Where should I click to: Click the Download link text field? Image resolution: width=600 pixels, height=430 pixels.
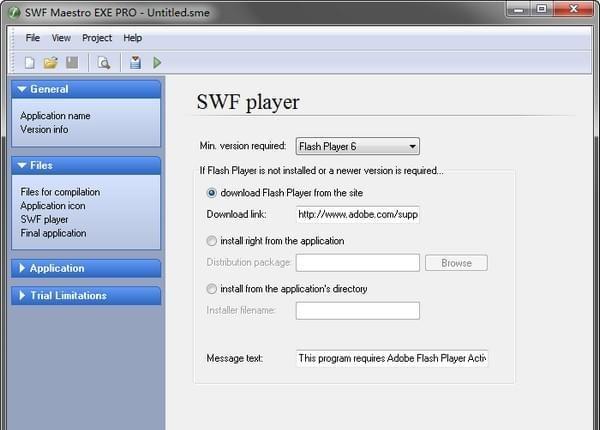[358, 214]
